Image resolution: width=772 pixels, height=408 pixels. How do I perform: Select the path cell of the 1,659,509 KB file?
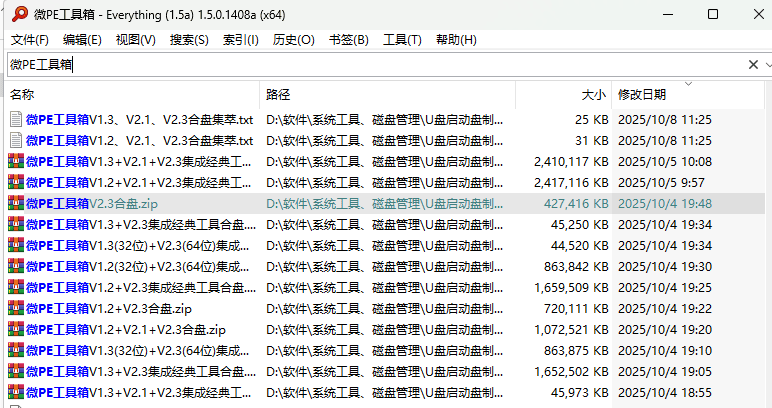(385, 287)
